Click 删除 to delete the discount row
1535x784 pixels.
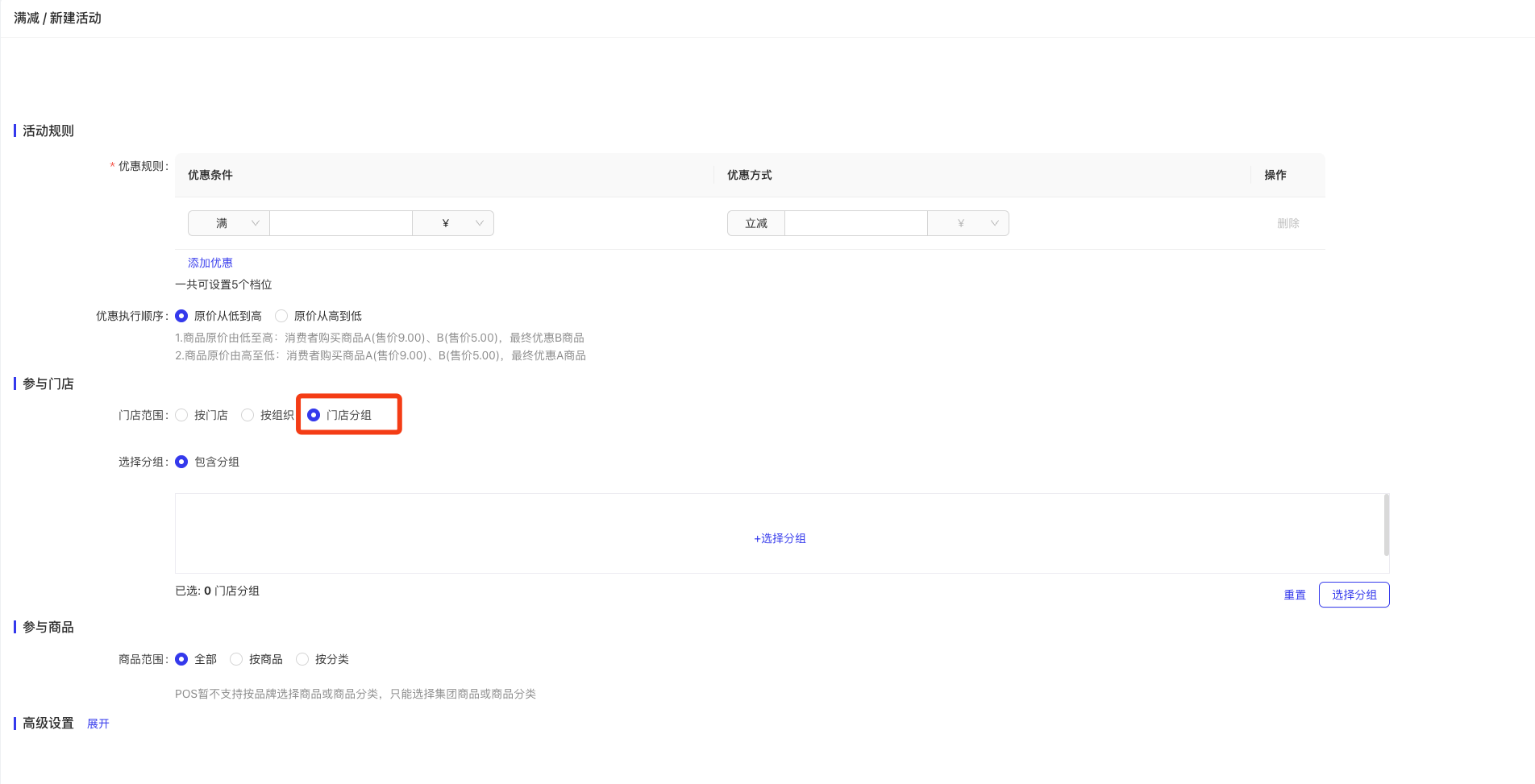tap(1287, 223)
